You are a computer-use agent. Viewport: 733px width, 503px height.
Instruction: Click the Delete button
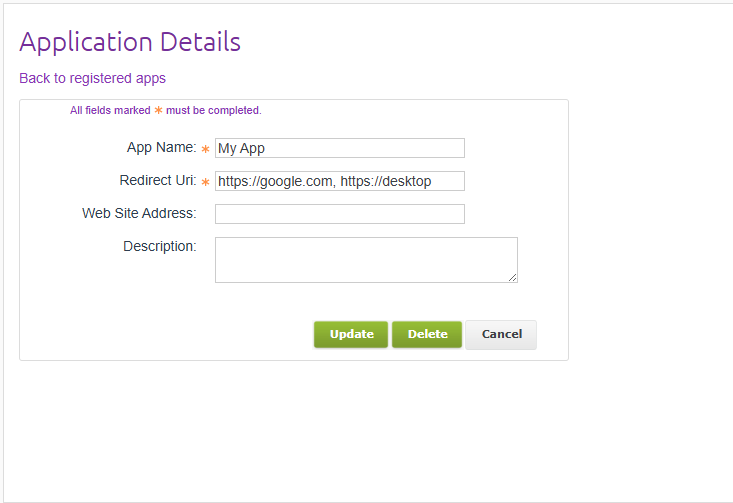[x=427, y=334]
